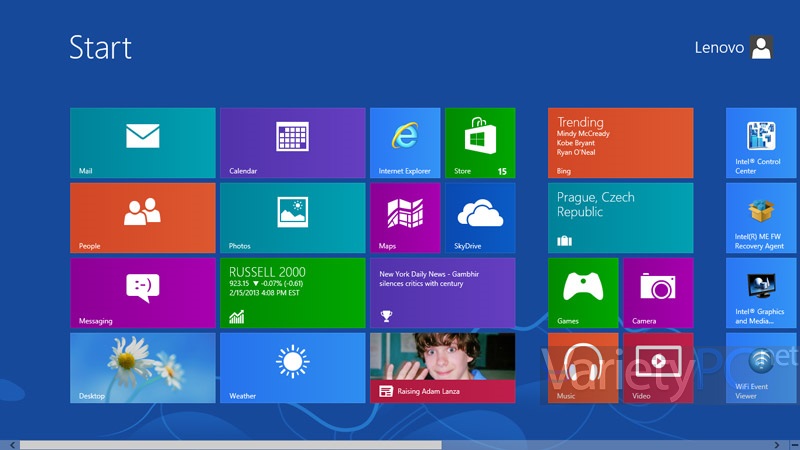Open the Maps tile
This screenshot has width=800, height=450.
pyautogui.click(x=405, y=218)
